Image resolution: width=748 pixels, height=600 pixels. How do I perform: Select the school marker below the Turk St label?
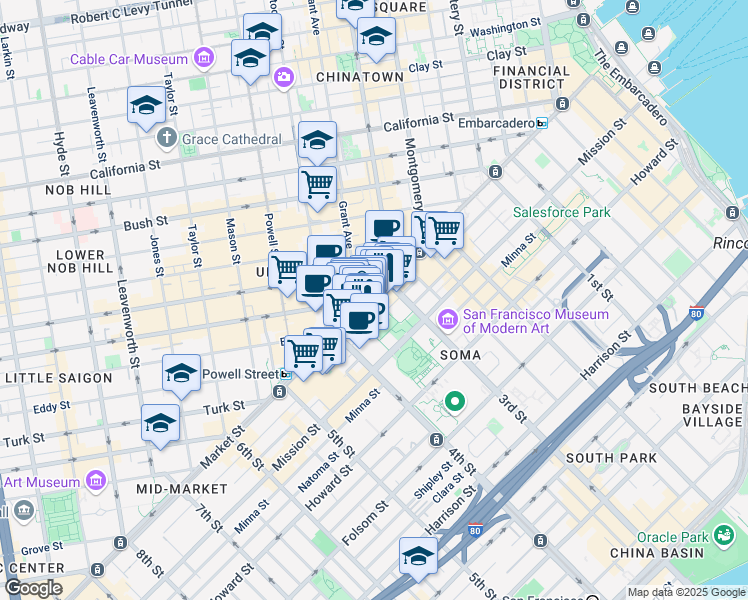[x=160, y=426]
